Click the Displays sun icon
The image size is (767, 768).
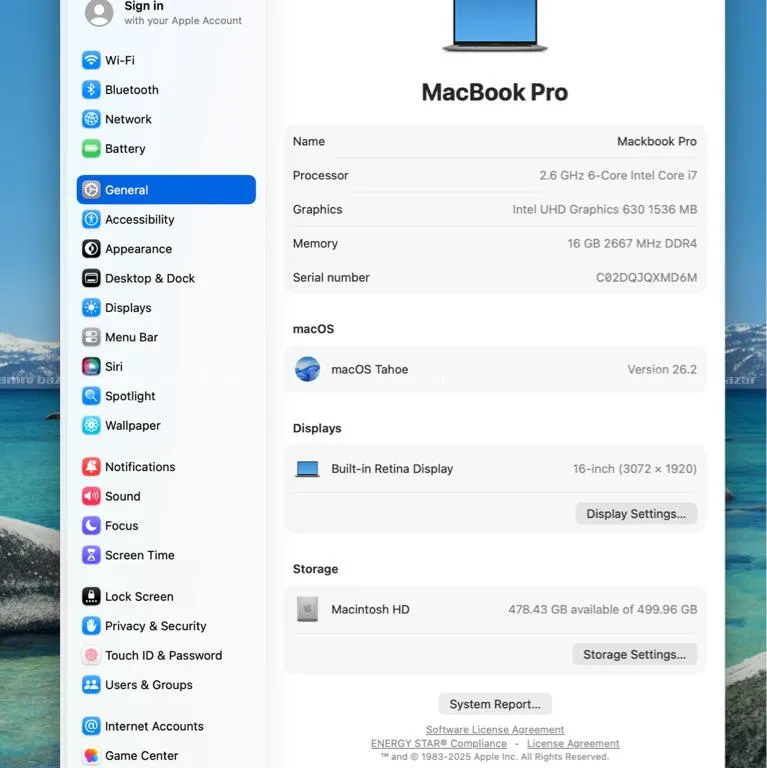[91, 308]
